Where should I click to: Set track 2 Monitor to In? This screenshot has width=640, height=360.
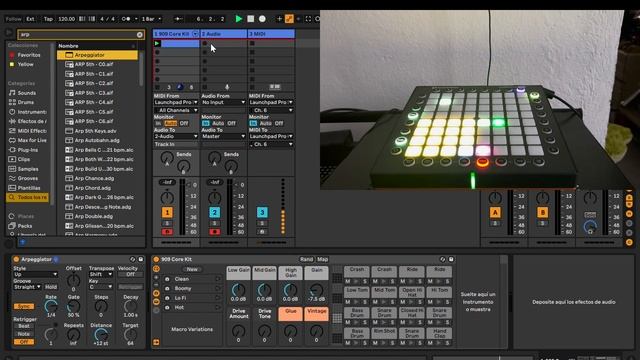pos(205,123)
